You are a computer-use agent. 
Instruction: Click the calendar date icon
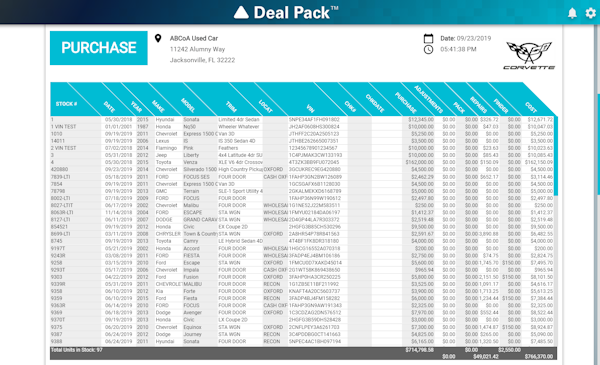428,38
